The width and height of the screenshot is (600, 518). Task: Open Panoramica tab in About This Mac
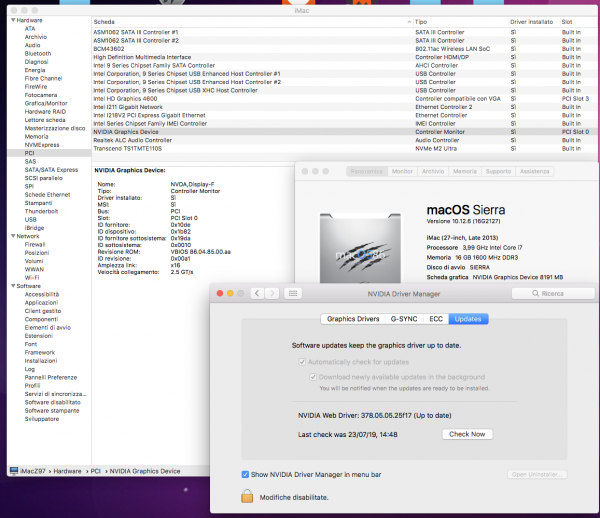pos(367,171)
